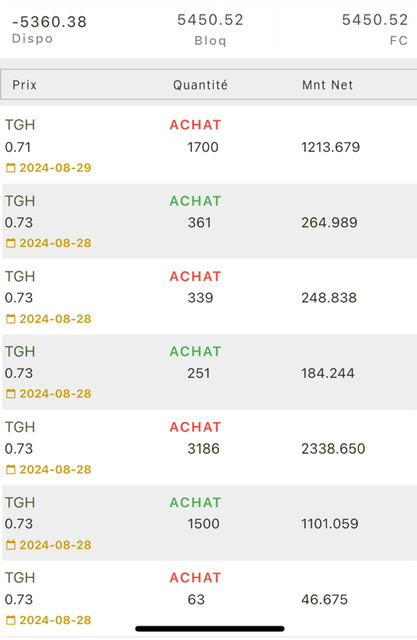Open the green ACHAT order of 361
Screen dimensions: 417x640
[x=195, y=201]
